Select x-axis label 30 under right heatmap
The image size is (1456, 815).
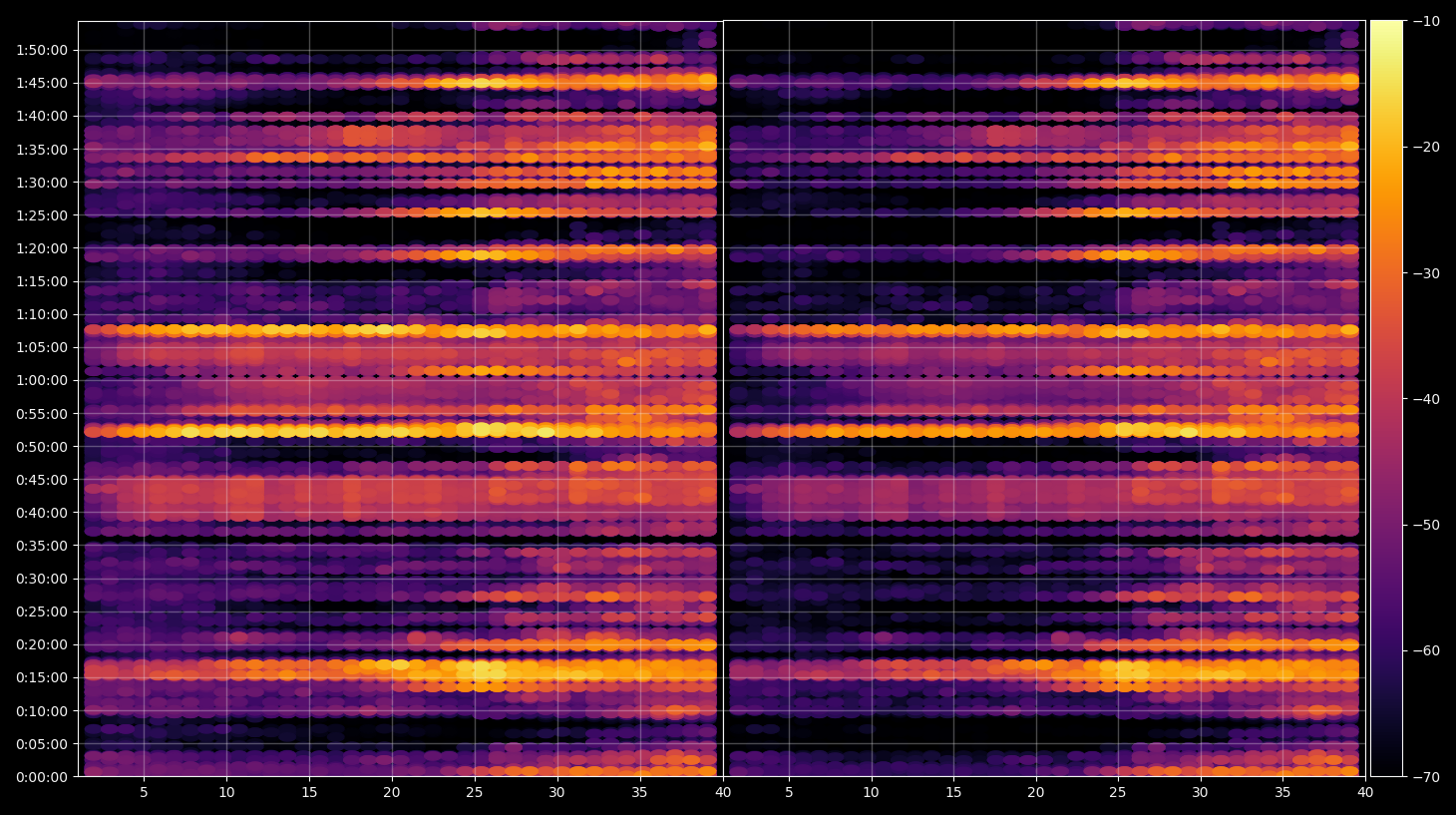1201,793
